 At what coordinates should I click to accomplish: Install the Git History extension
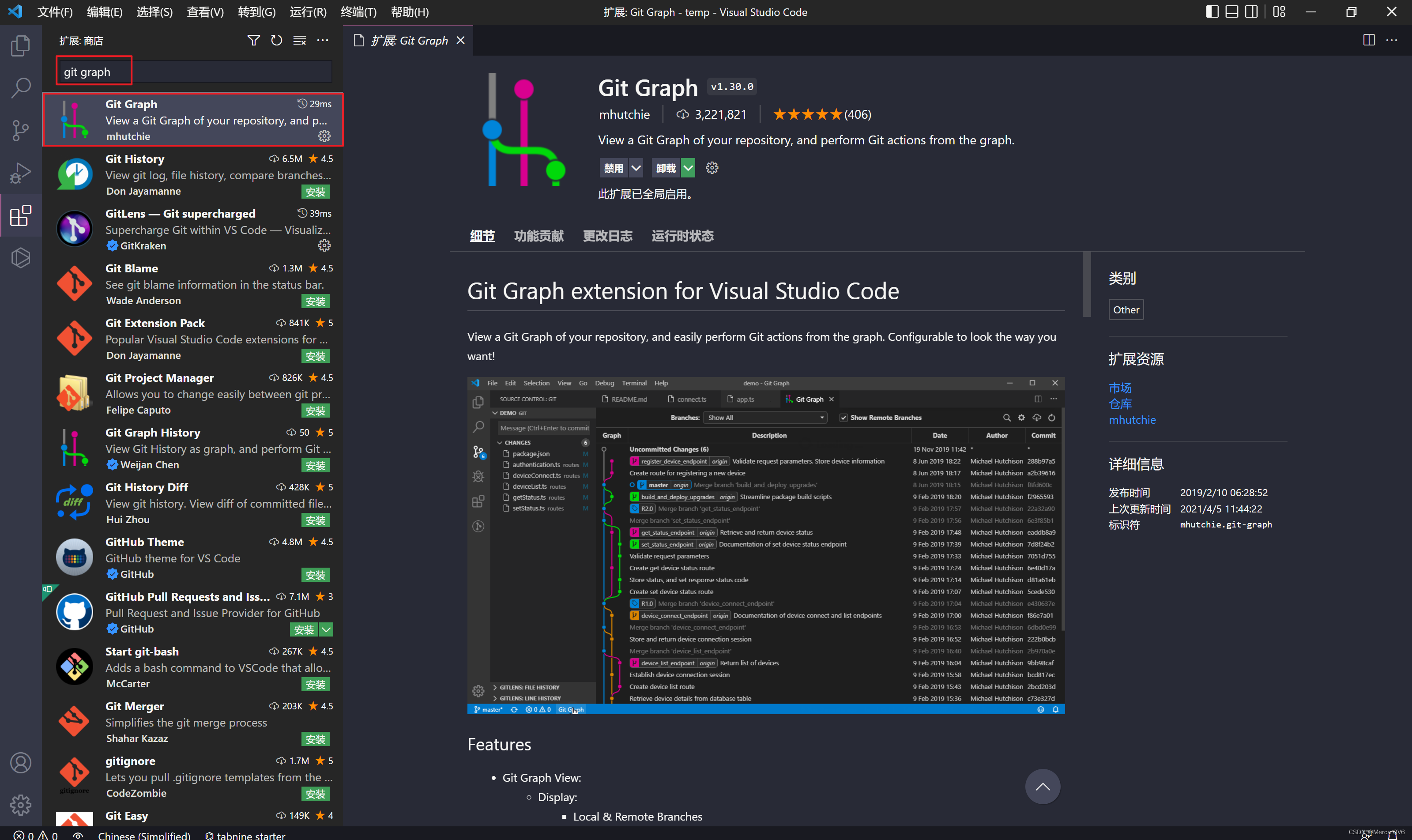coord(315,192)
